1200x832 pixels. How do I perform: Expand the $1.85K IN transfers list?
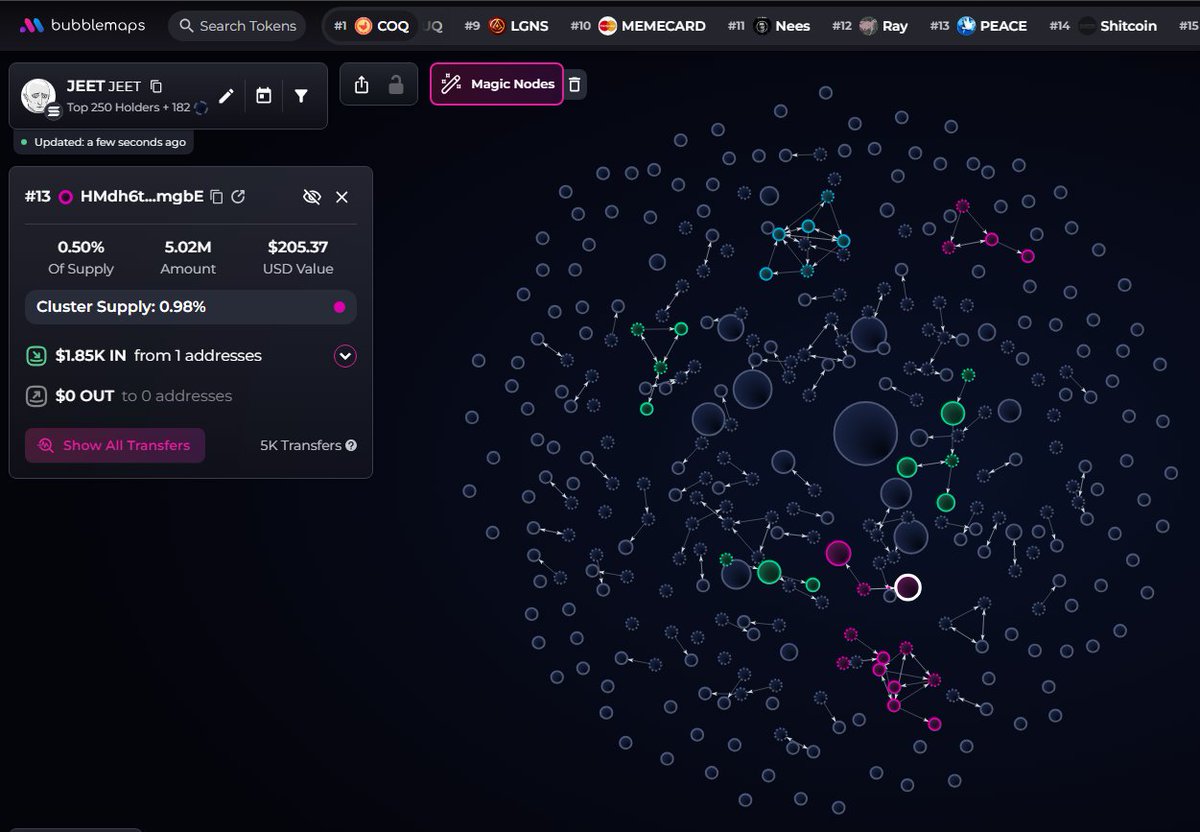point(345,356)
